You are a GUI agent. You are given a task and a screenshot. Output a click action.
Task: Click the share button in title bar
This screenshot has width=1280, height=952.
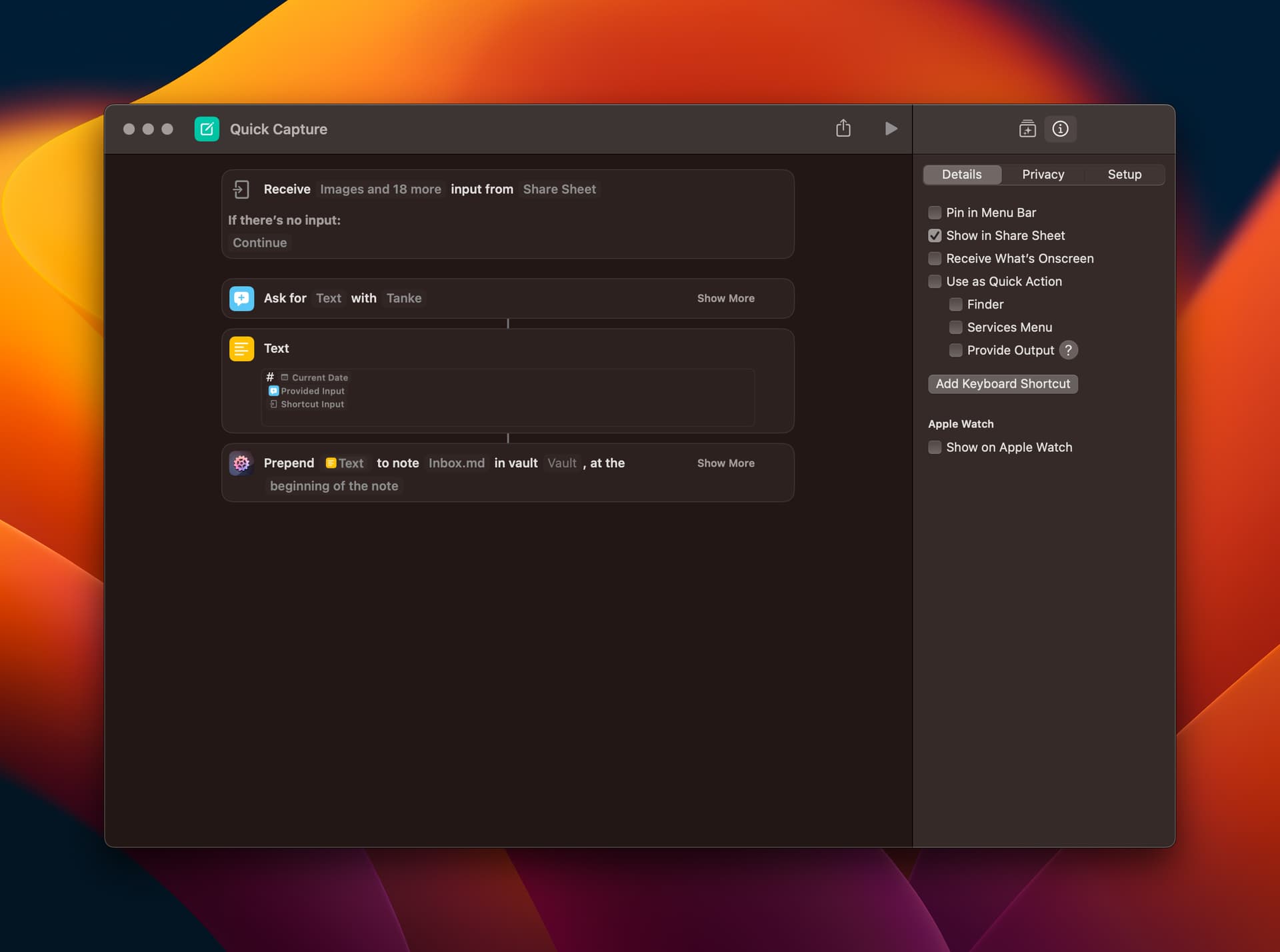click(843, 128)
